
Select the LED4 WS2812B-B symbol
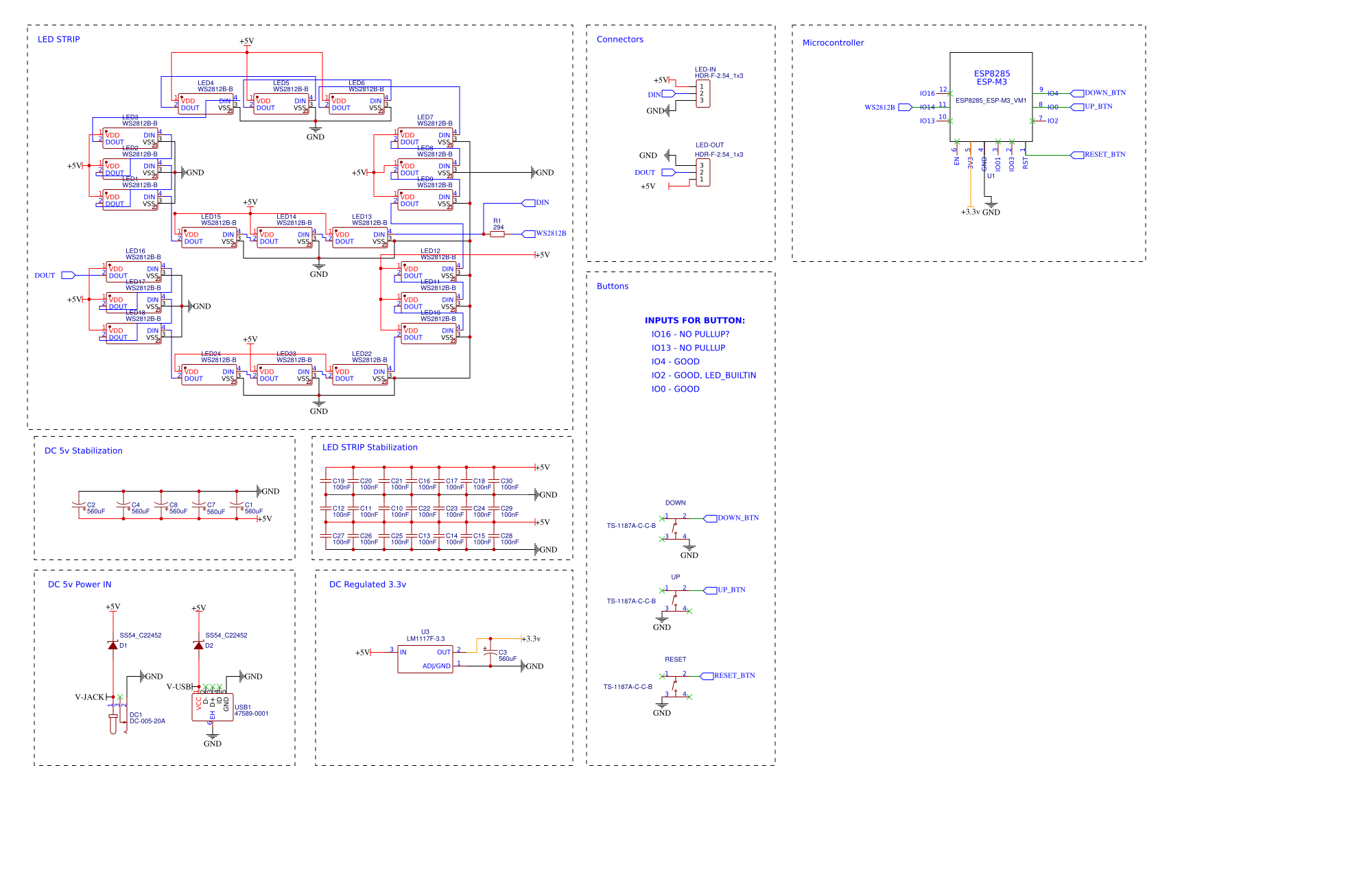point(206,104)
